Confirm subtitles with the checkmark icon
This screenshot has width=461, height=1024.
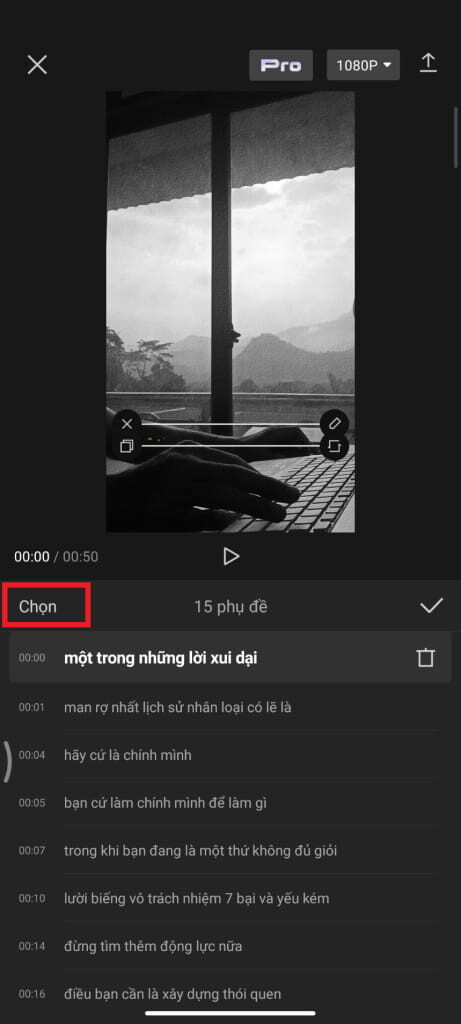point(431,606)
